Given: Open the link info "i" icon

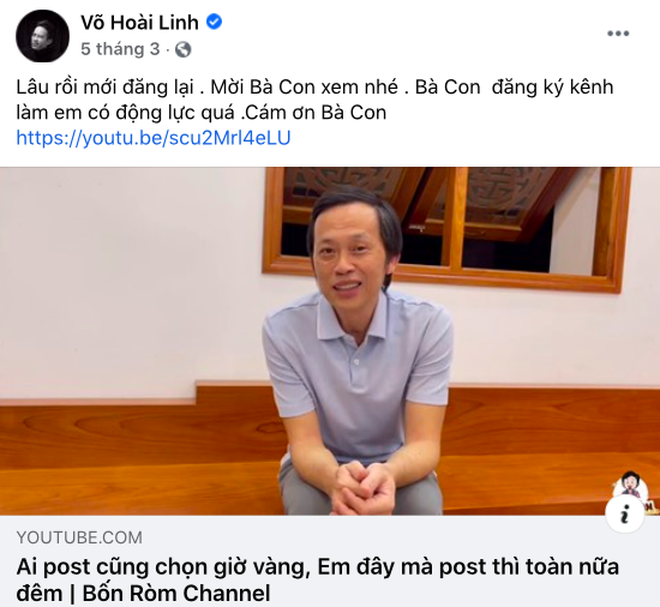Looking at the screenshot, I should pyautogui.click(x=624, y=514).
